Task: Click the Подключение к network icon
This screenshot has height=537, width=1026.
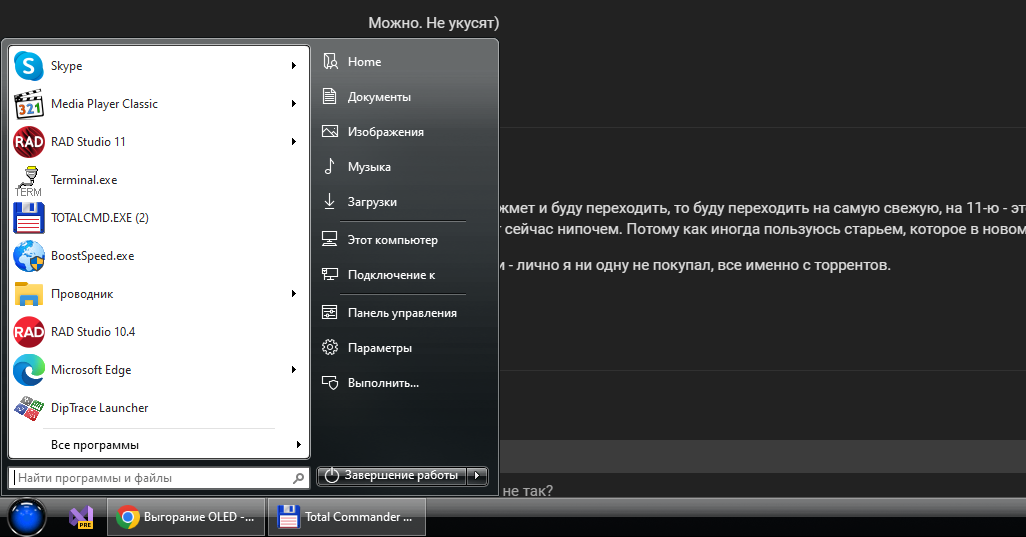Action: click(330, 275)
